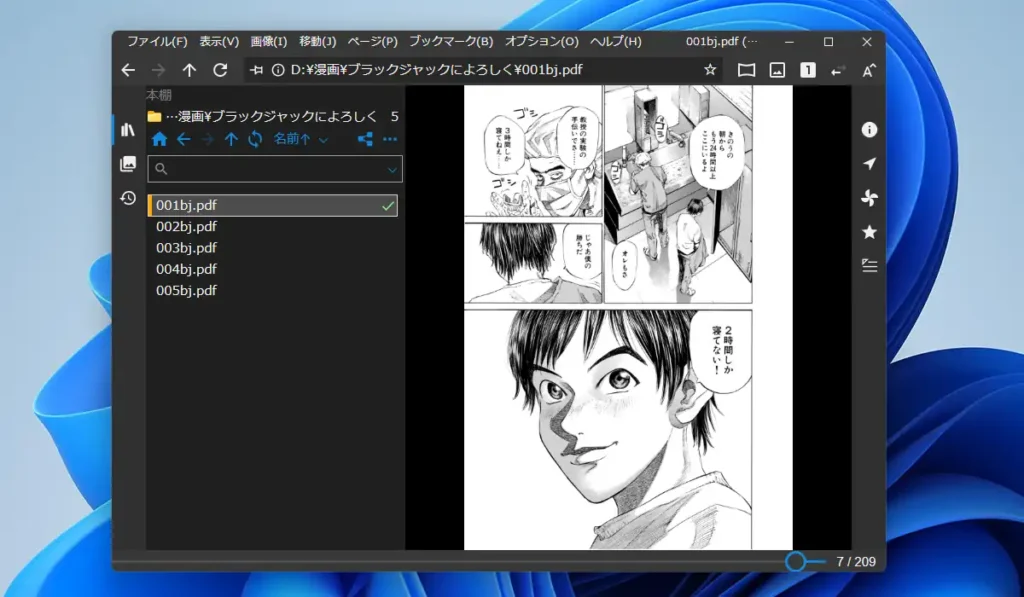The height and width of the screenshot is (597, 1024).
Task: Click the auto-hide 'A' icon in top toolbar
Action: pyautogui.click(x=869, y=71)
